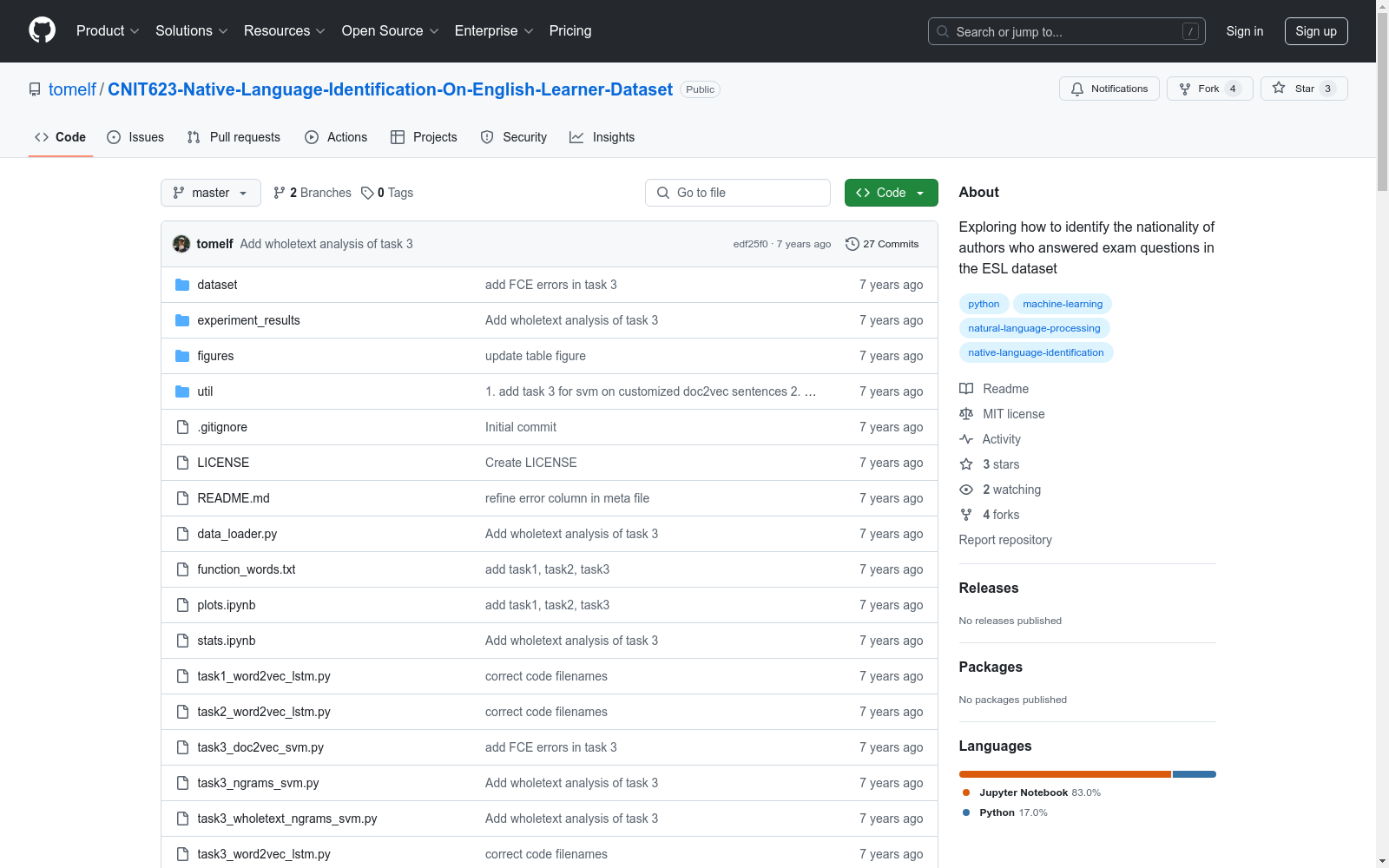Click the Sign in link
The image size is (1389, 868).
pos(1244,31)
